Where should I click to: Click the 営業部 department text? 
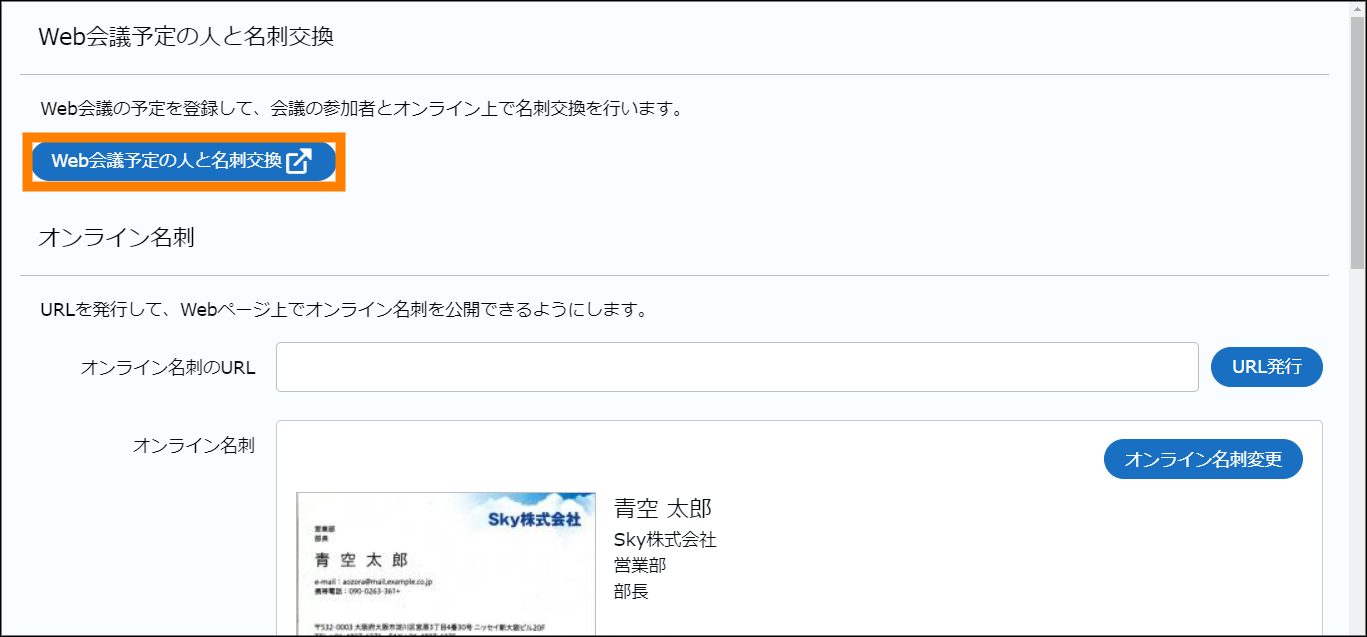[x=640, y=565]
